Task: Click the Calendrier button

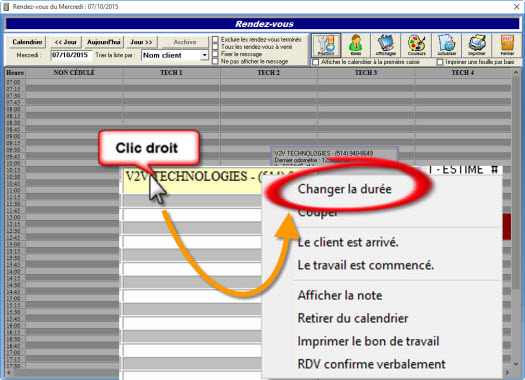Action: tap(27, 42)
